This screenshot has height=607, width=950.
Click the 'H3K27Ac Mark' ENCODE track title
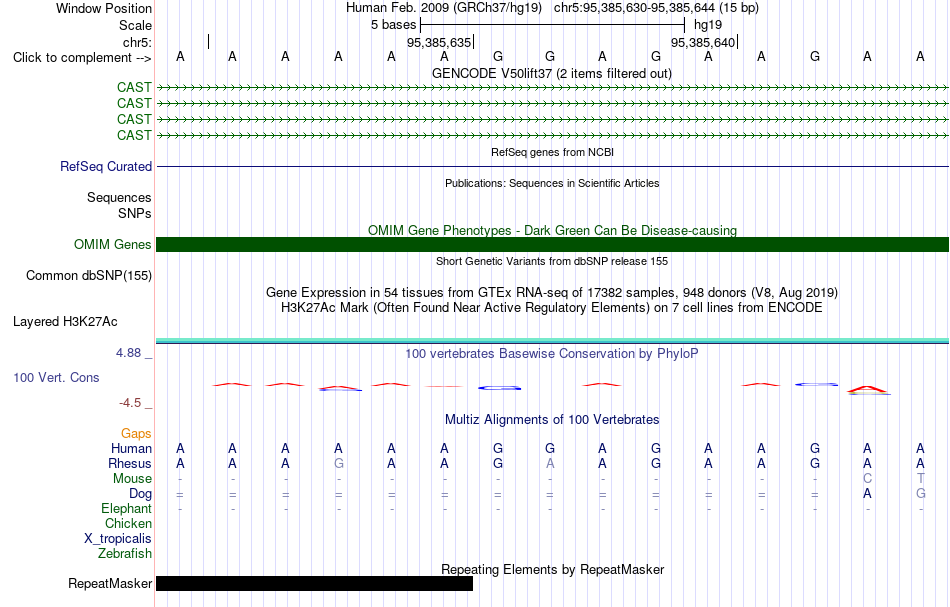pyautogui.click(x=552, y=308)
